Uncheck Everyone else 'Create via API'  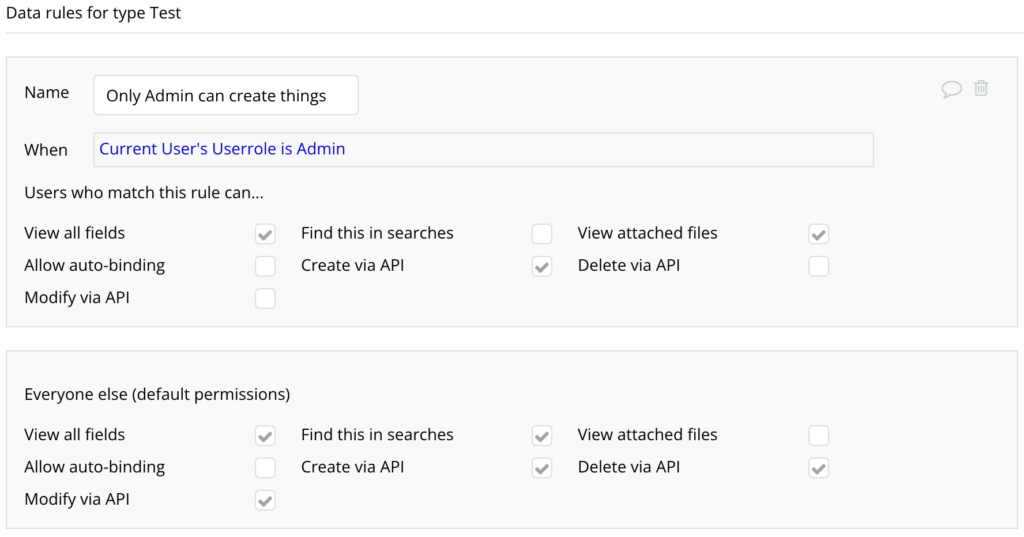(x=542, y=468)
